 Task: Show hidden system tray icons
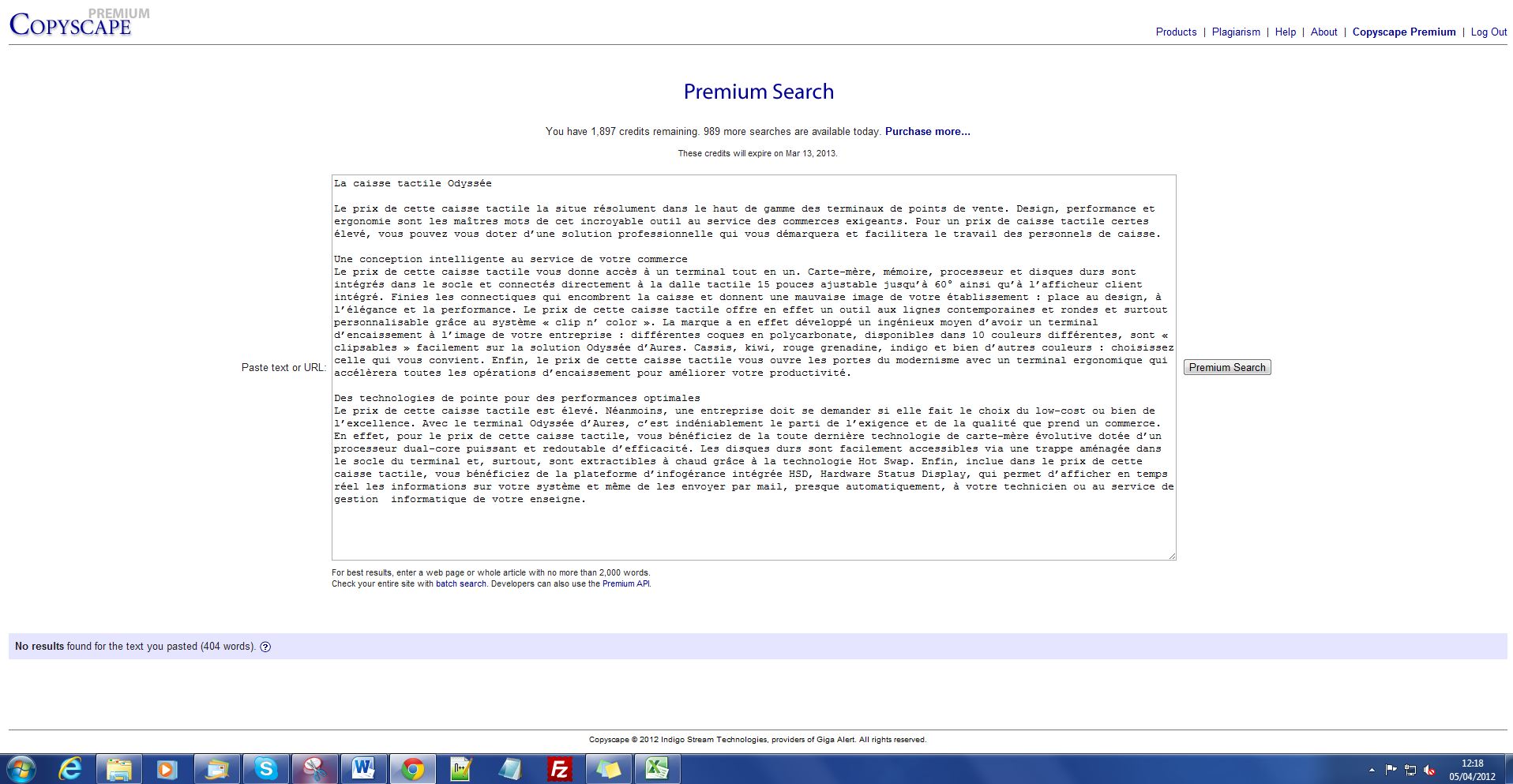click(x=1372, y=769)
